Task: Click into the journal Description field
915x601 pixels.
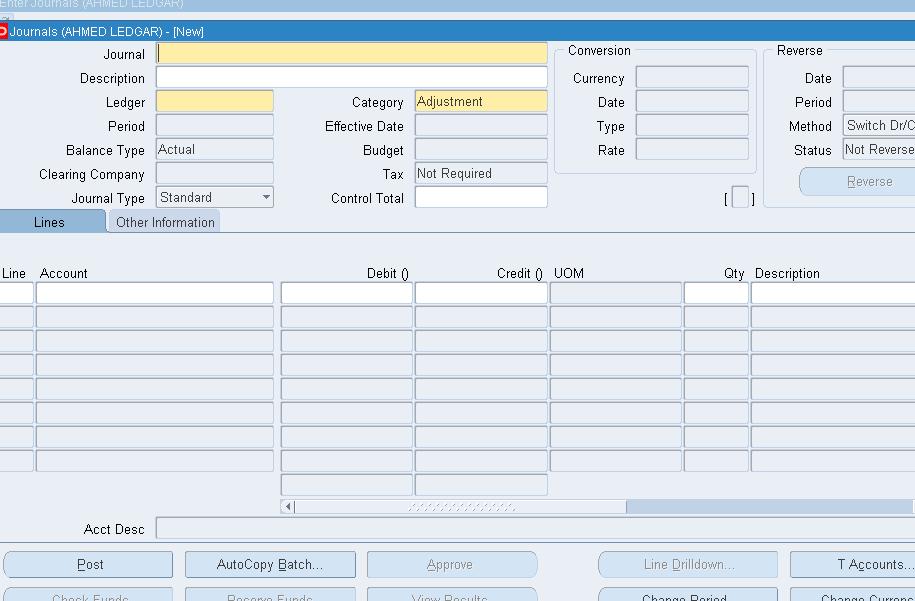Action: (x=352, y=78)
